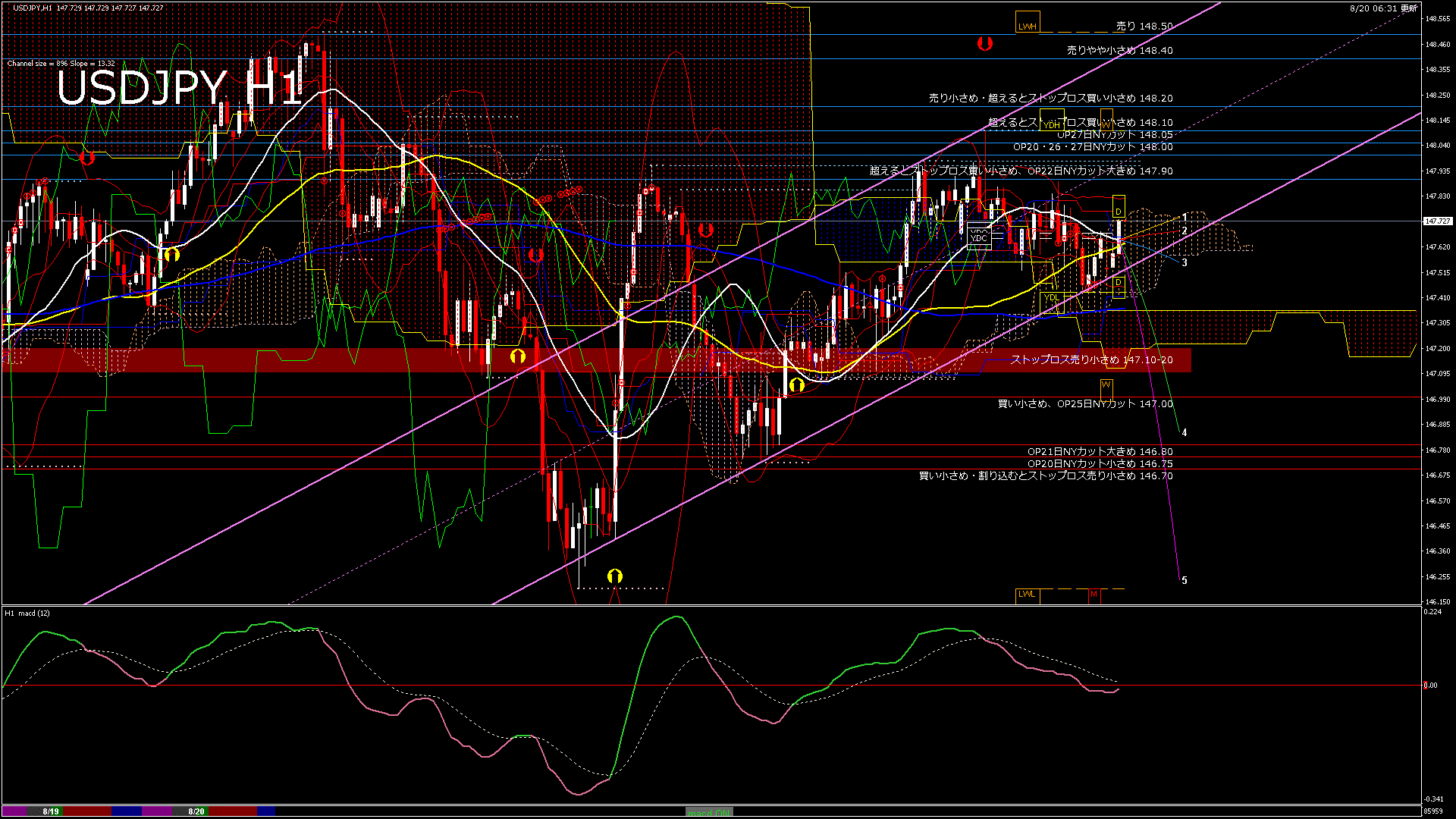Image resolution: width=1456 pixels, height=819 pixels.
Task: Click the stop-loss buy label at 148.10
Action: (1081, 122)
